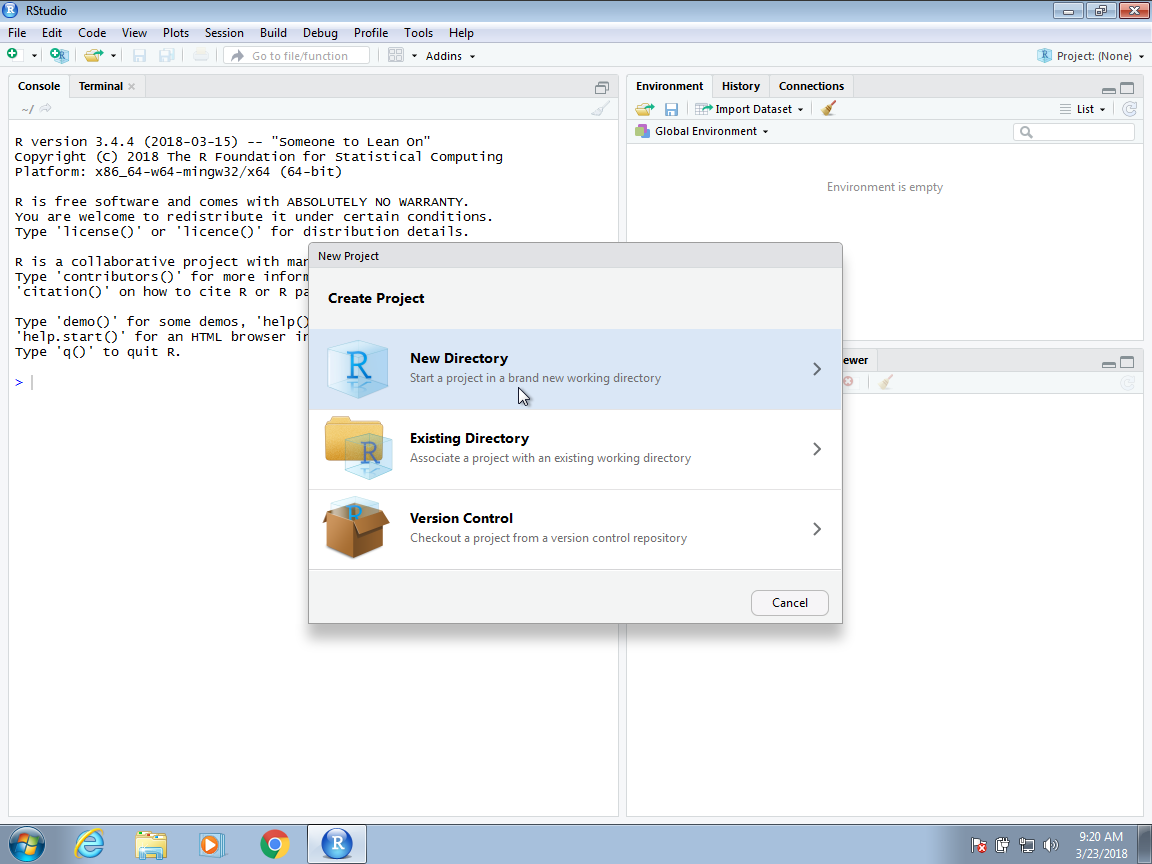Maximize the lower right Viewer pane
The width and height of the screenshot is (1152, 864).
point(1127,362)
